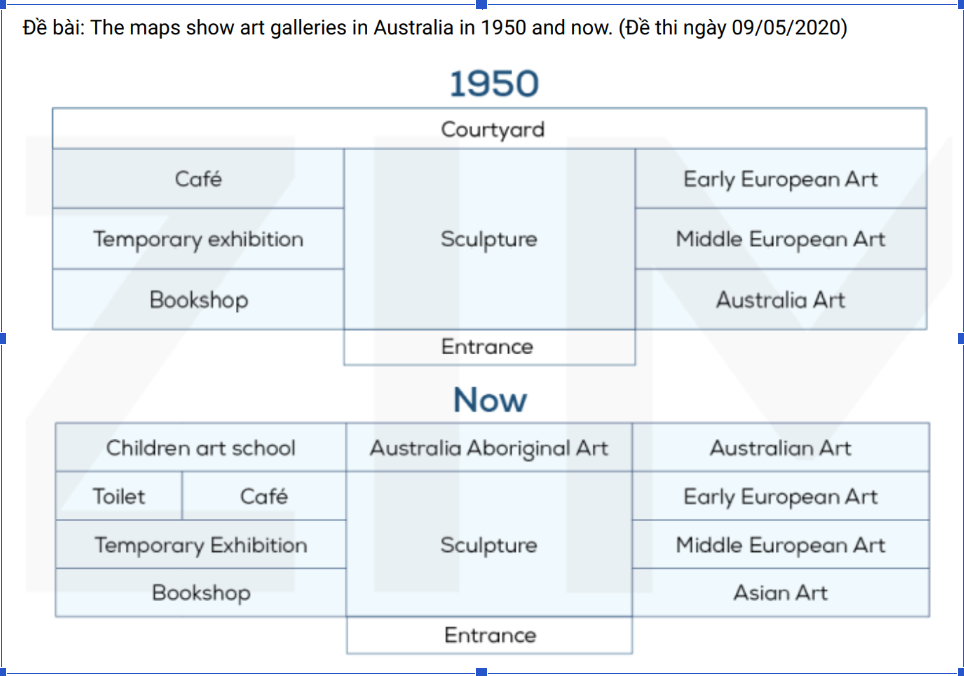Click the Sculpture hall in the Now map
The height and width of the screenshot is (676, 964).
pos(489,544)
